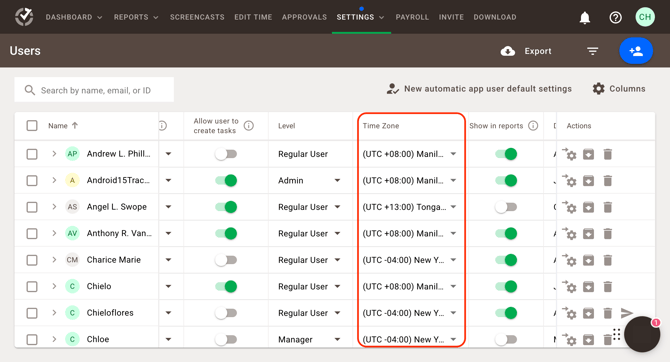
Task: Click the Invite link in navbar
Action: pos(451,17)
